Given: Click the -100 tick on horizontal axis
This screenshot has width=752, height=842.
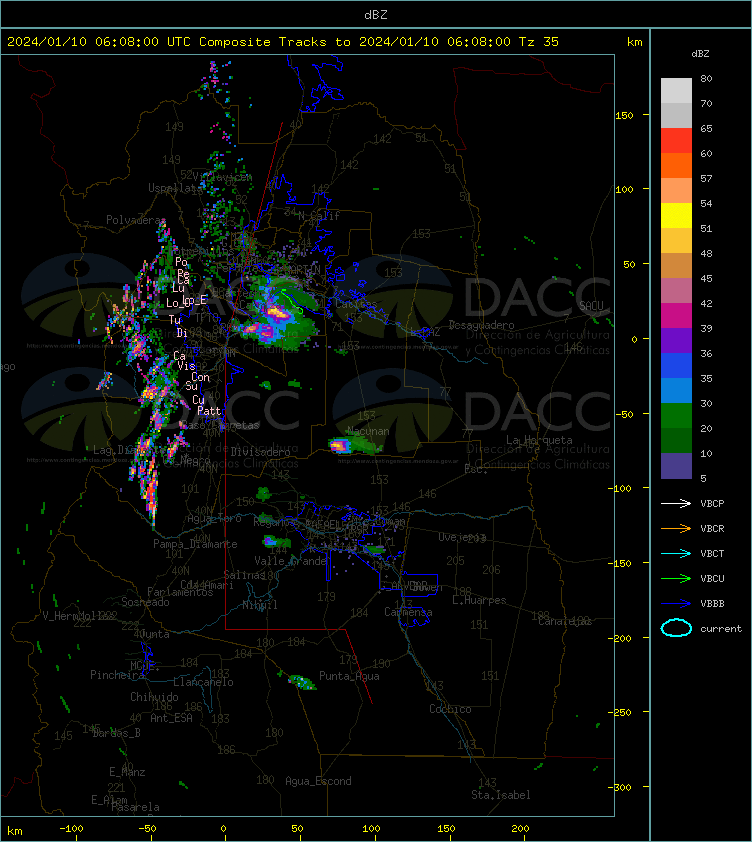Looking at the screenshot, I should [71, 829].
